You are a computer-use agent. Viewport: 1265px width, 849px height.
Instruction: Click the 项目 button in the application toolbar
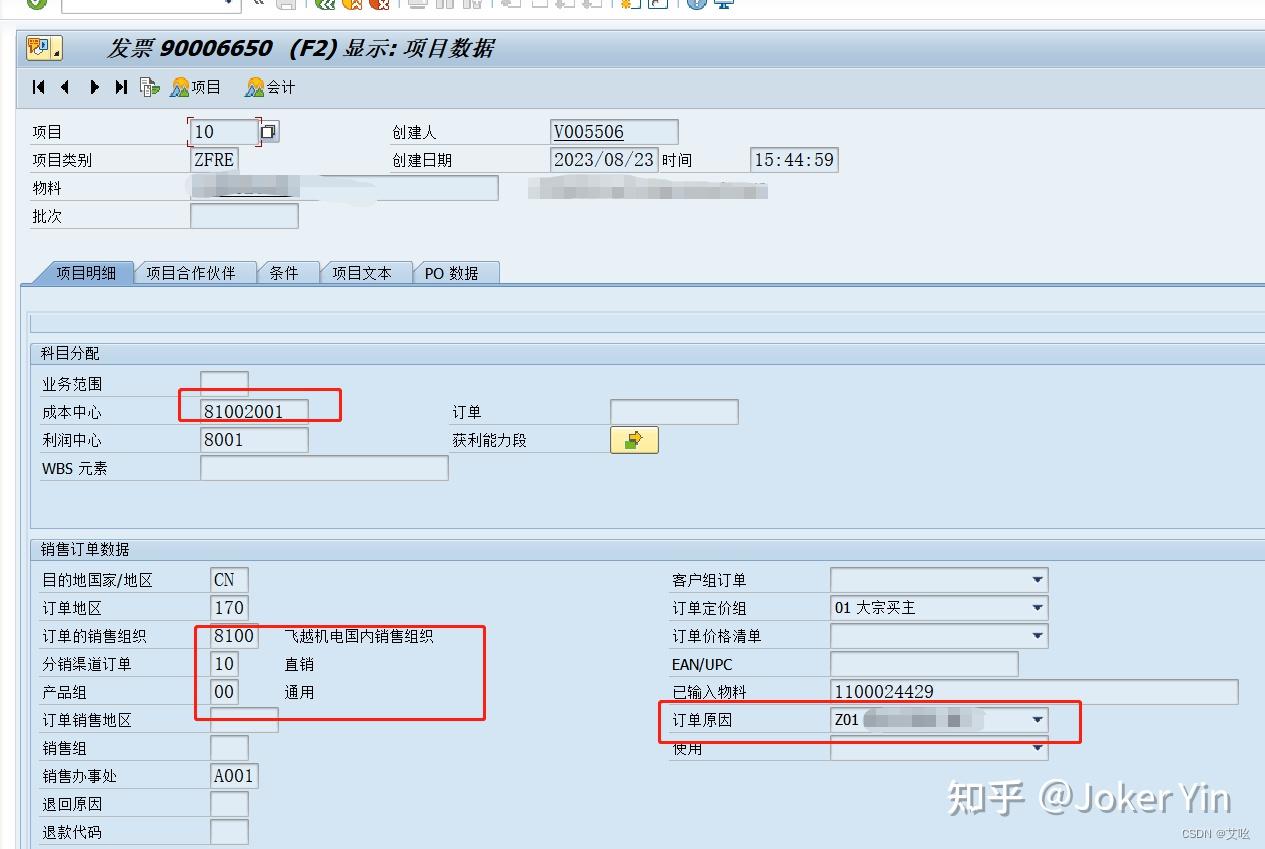point(196,86)
